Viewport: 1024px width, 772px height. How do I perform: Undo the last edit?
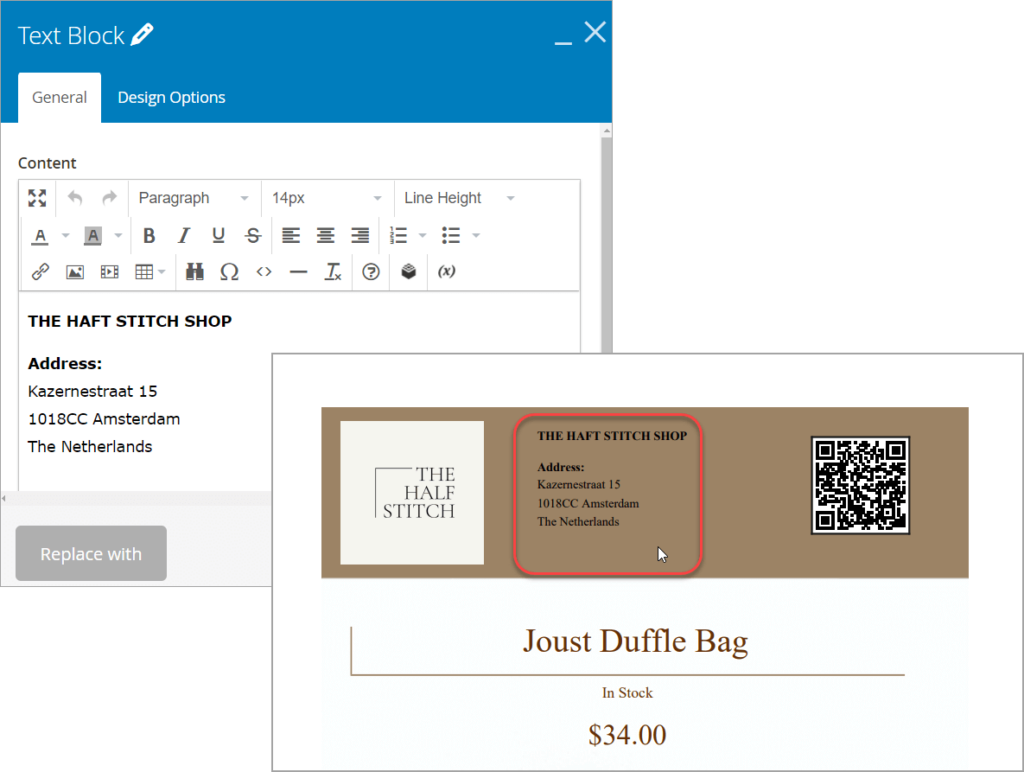[x=75, y=198]
